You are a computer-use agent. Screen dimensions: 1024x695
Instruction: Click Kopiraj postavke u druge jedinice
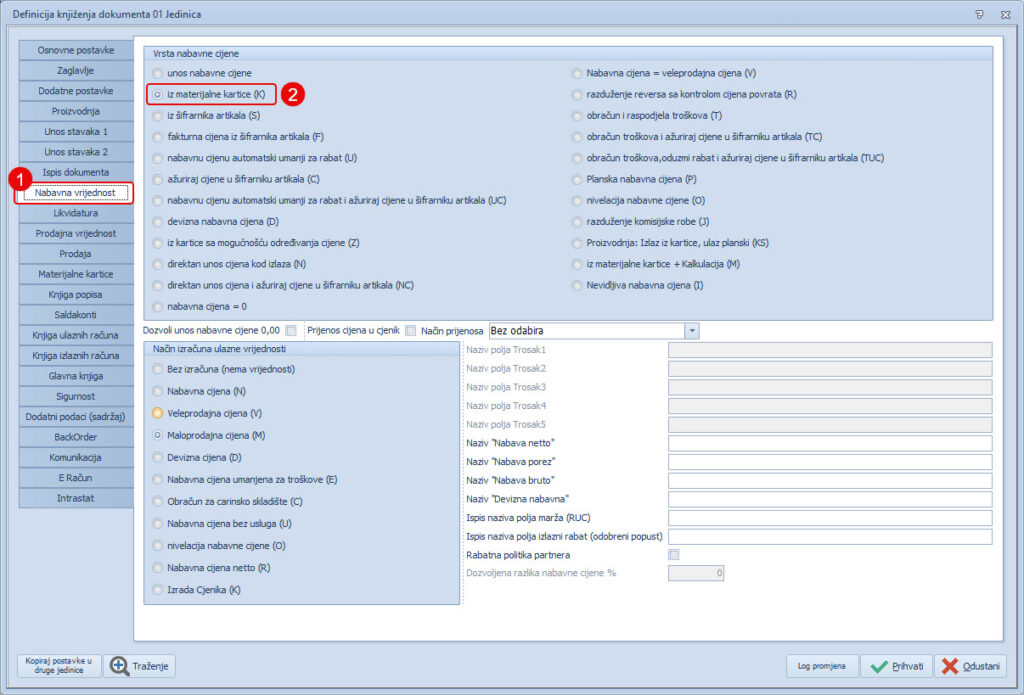tap(60, 666)
